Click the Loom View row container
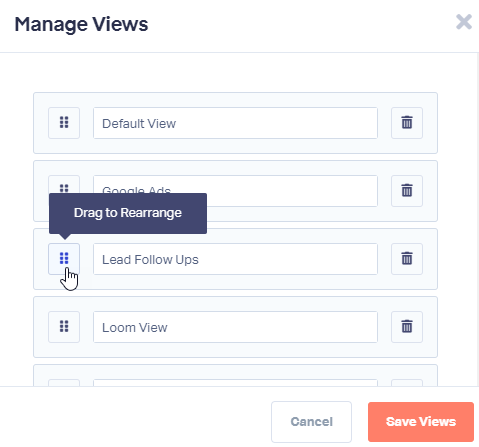The height and width of the screenshot is (447, 479). click(235, 327)
